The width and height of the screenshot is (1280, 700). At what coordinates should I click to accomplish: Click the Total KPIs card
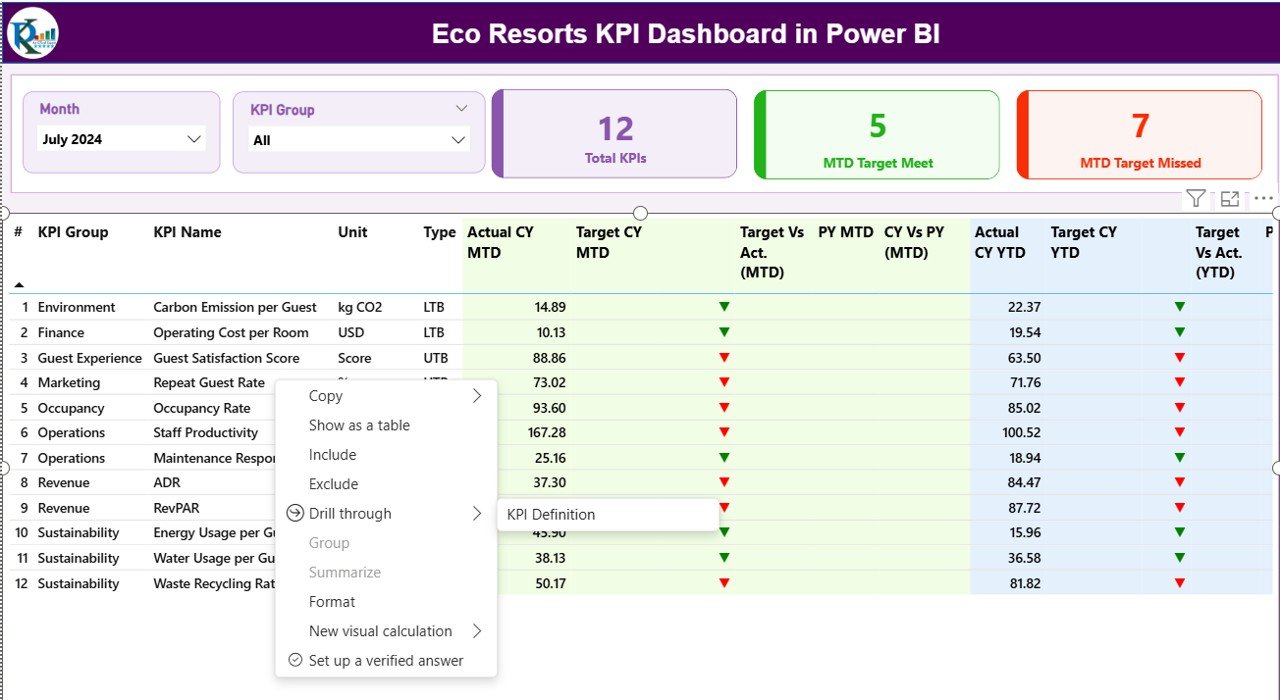pyautogui.click(x=615, y=135)
